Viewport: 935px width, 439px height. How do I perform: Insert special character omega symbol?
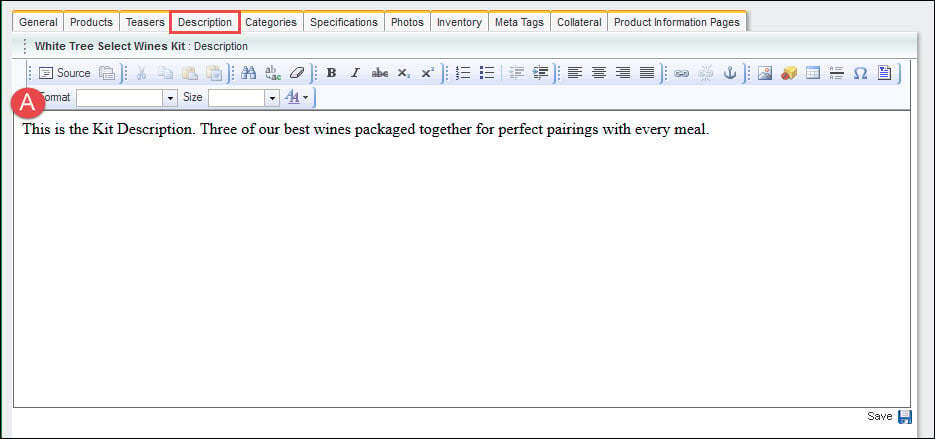pyautogui.click(x=860, y=73)
